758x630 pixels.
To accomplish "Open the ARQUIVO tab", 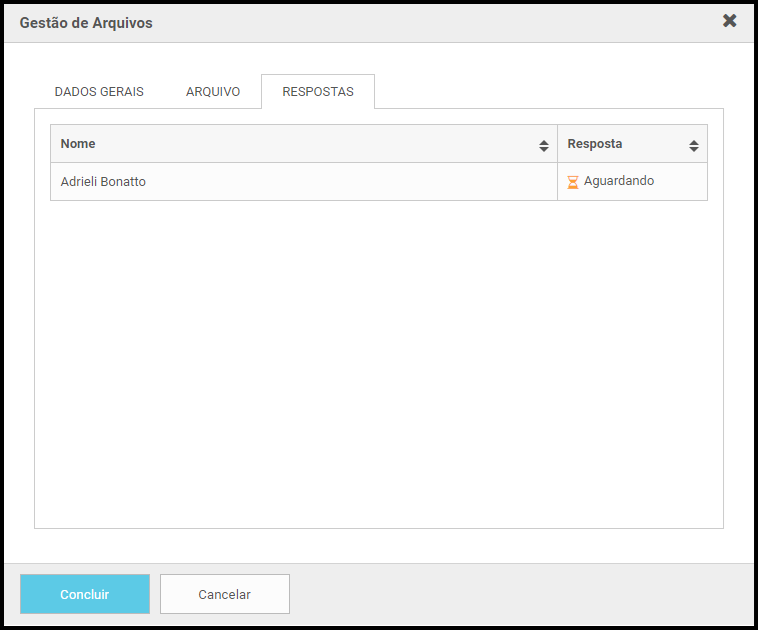I will [213, 91].
